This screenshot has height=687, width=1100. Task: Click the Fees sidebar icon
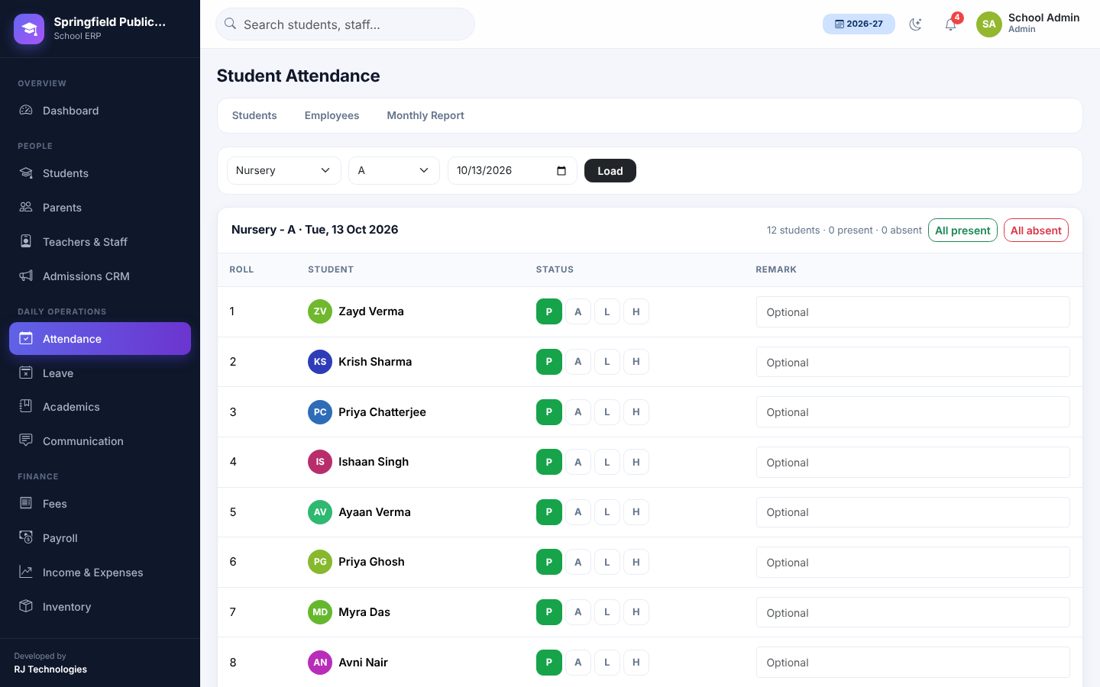[x=26, y=503]
